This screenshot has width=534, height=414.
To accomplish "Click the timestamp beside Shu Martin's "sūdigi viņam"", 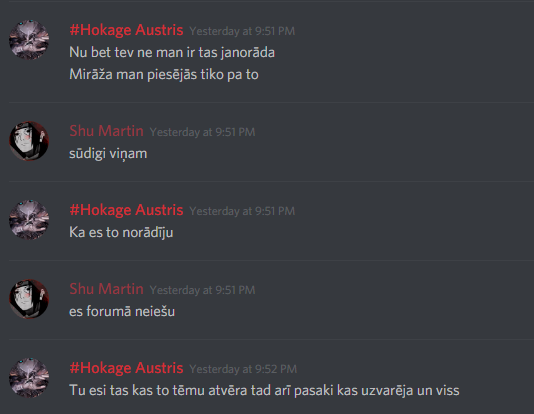I will (x=202, y=132).
